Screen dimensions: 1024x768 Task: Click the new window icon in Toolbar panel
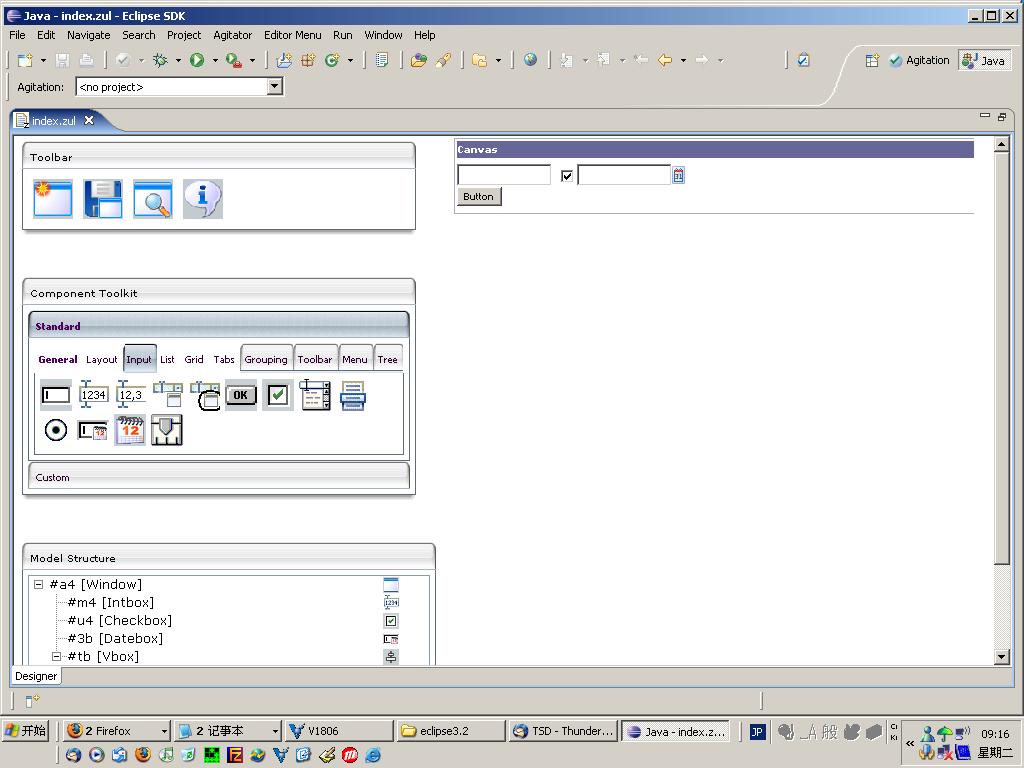[53, 199]
